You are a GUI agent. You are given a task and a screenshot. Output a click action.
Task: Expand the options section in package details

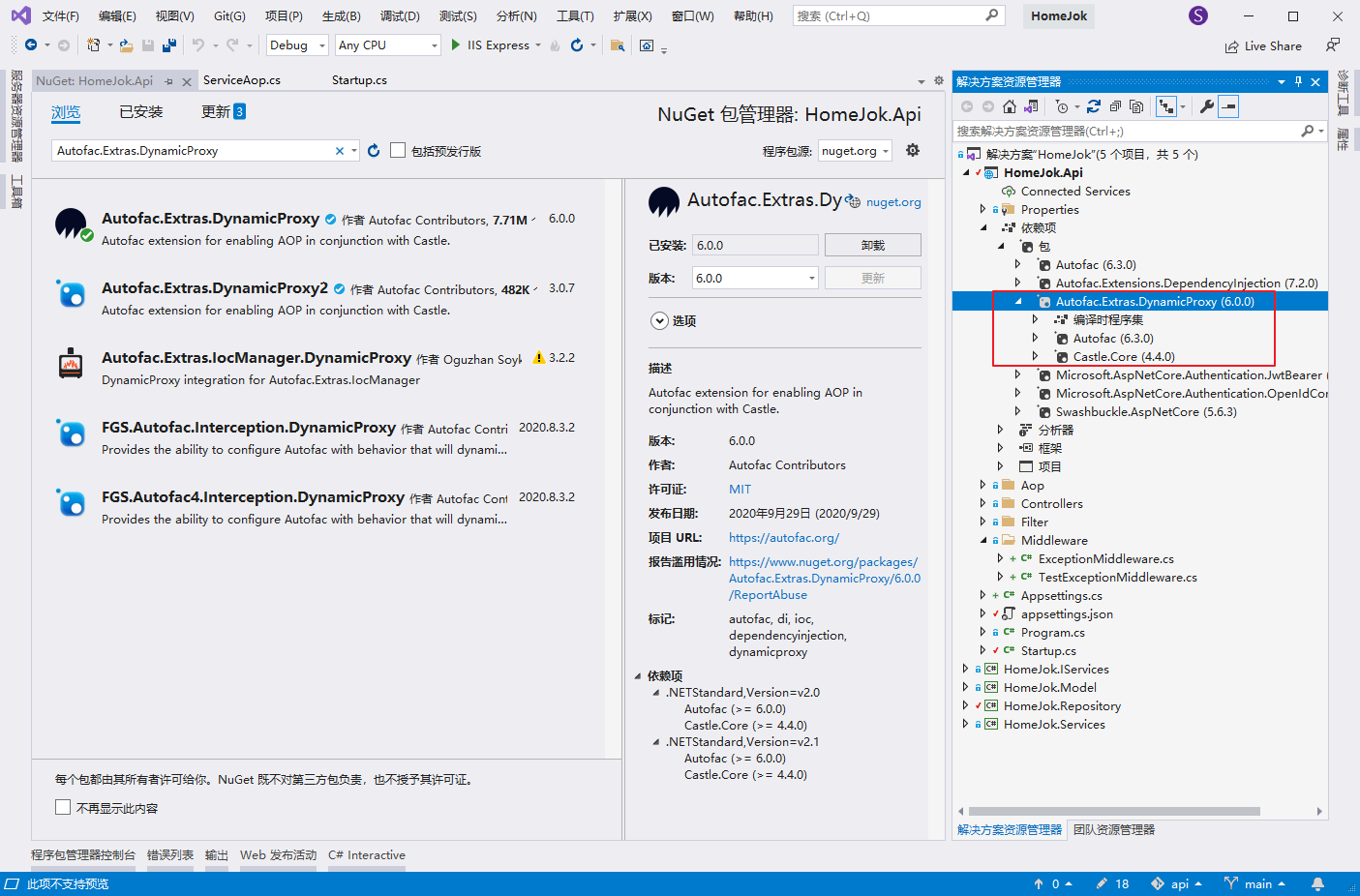(x=659, y=320)
